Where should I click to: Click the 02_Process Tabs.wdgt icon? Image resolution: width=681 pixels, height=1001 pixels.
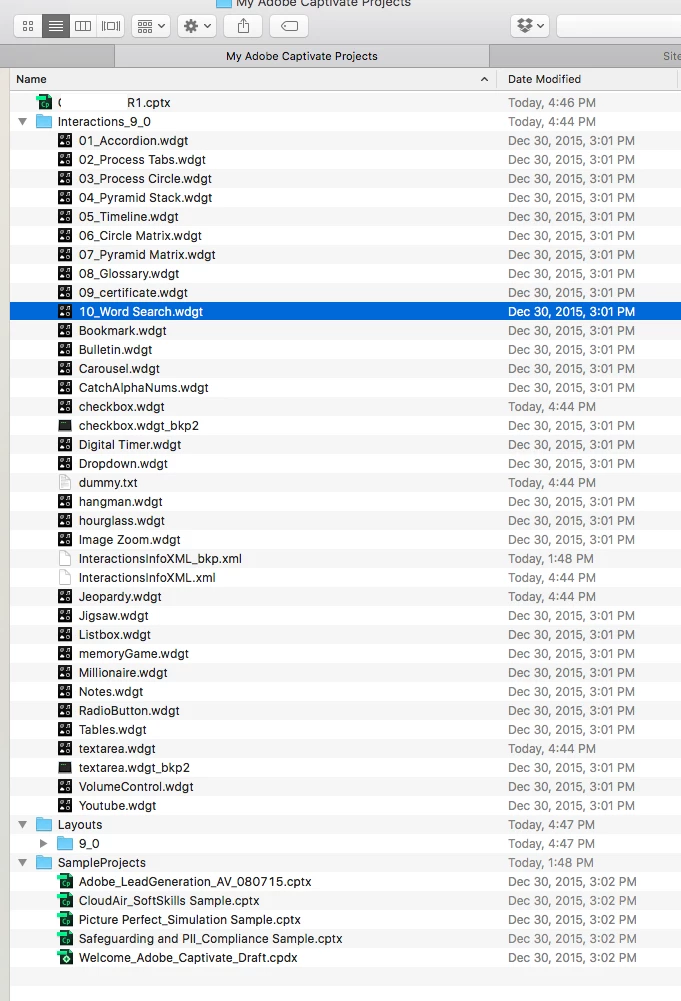click(65, 160)
